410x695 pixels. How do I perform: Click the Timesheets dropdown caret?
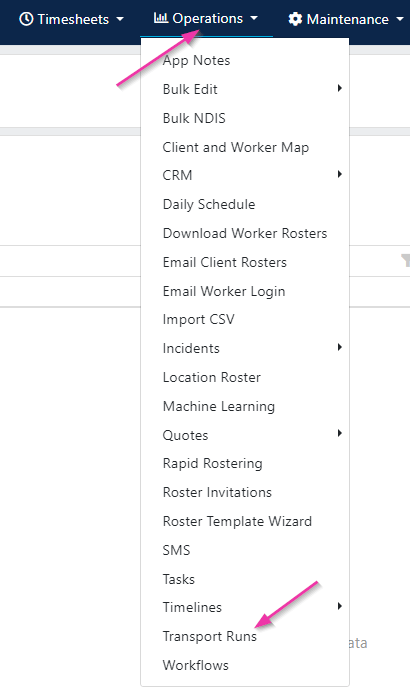pyautogui.click(x=120, y=20)
